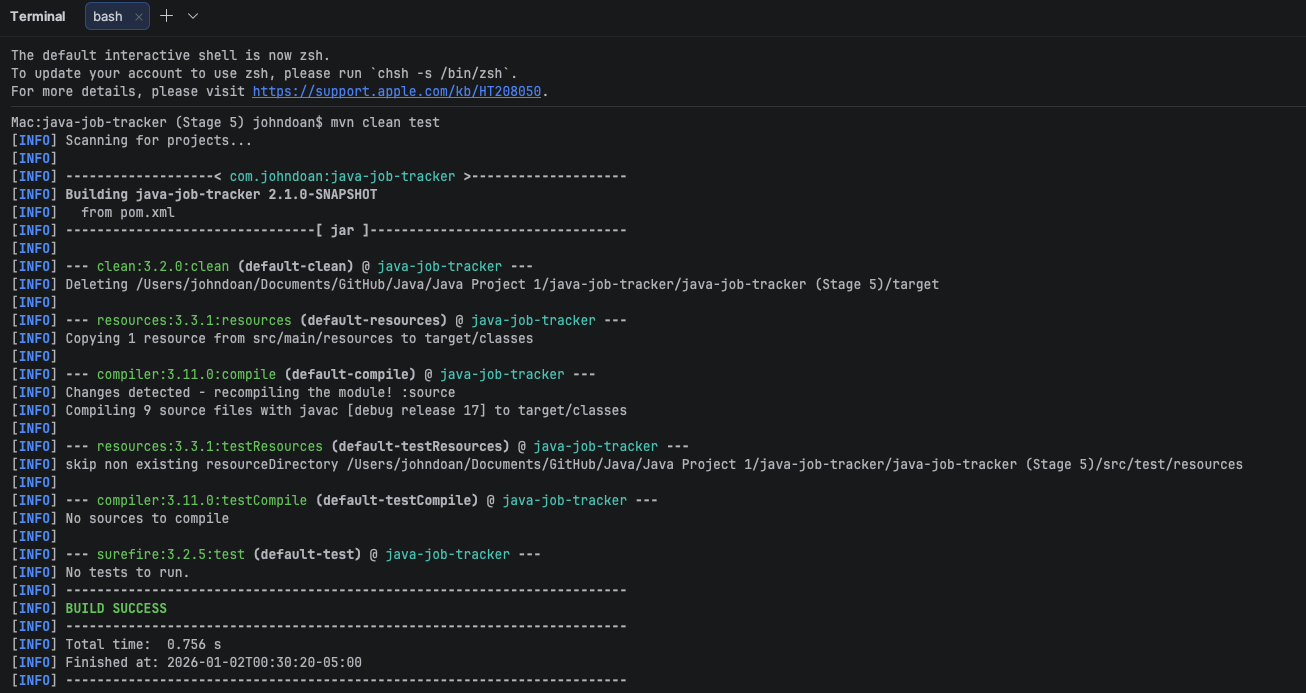Close the bash terminal tab
The height and width of the screenshot is (693, 1306).
138,16
